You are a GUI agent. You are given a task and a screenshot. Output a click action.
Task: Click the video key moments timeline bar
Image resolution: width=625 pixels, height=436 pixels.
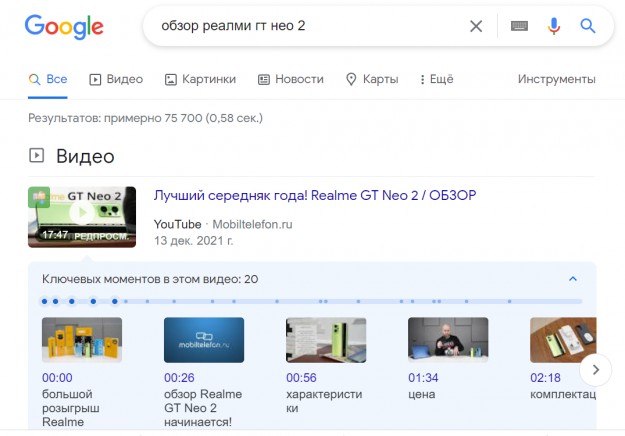311,301
